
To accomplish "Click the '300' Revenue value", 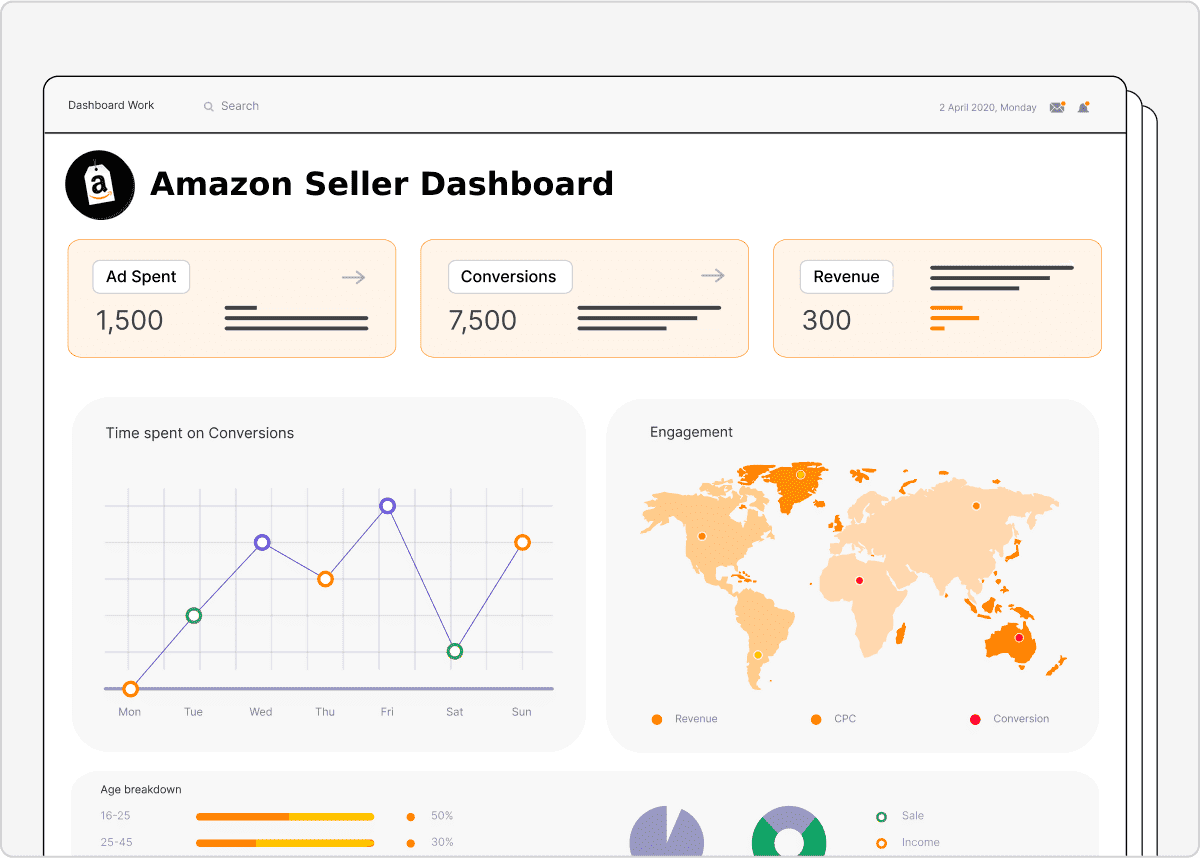I will click(827, 321).
